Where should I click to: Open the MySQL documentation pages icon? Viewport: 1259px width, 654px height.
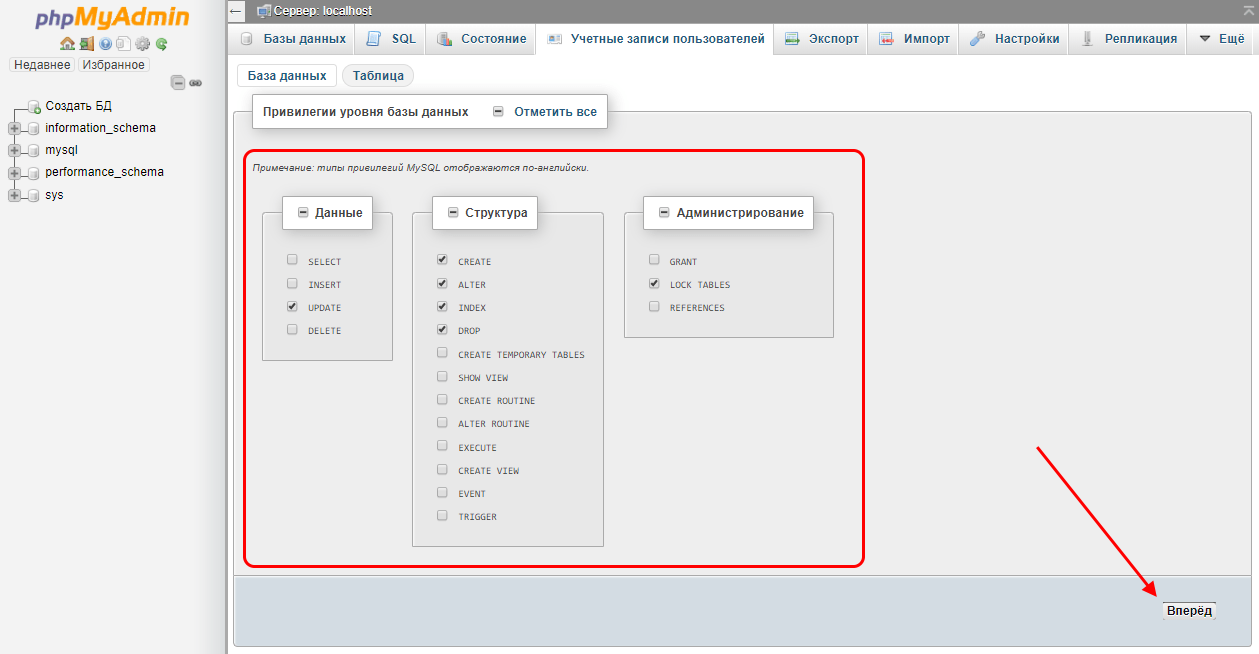point(123,44)
